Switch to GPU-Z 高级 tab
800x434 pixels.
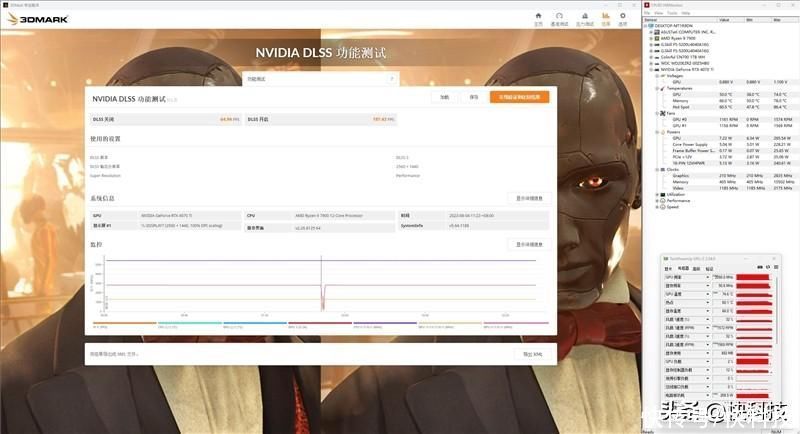pos(696,268)
